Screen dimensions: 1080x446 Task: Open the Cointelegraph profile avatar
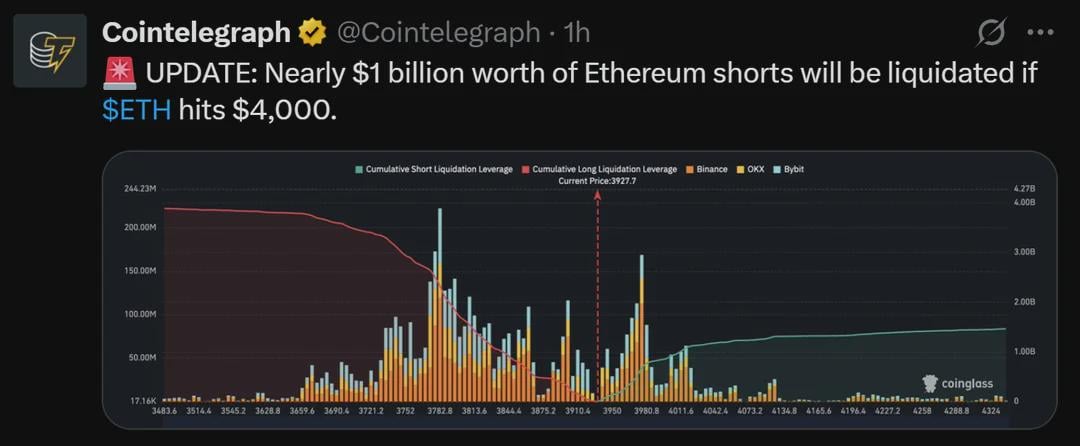(50, 50)
